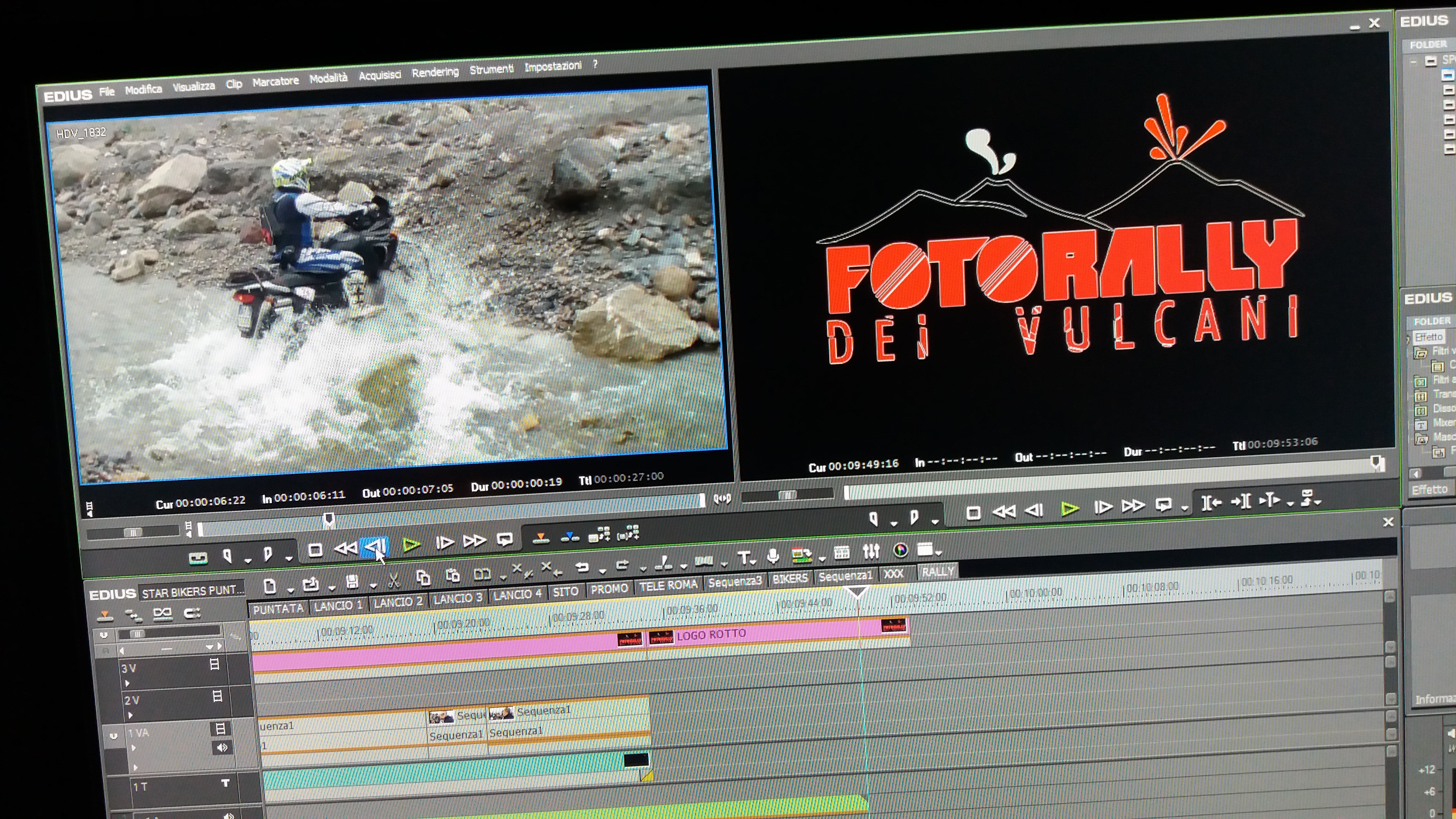Open the Strumenti menu
Screen dimensions: 1456x819
[491, 69]
